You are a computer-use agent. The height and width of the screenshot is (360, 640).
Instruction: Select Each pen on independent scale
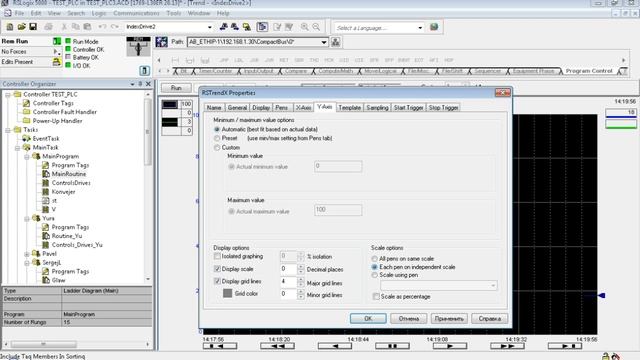coord(374,267)
